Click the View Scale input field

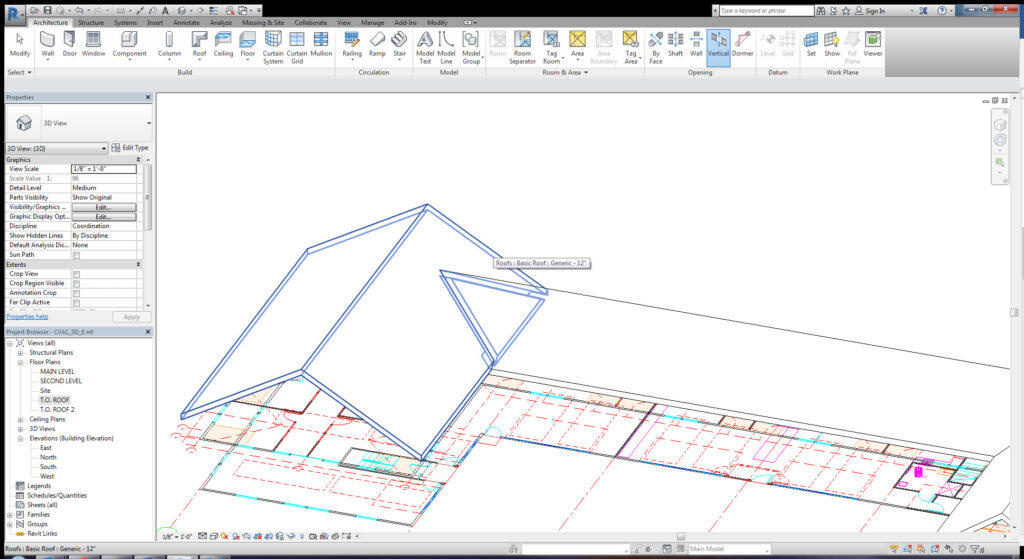[104, 168]
